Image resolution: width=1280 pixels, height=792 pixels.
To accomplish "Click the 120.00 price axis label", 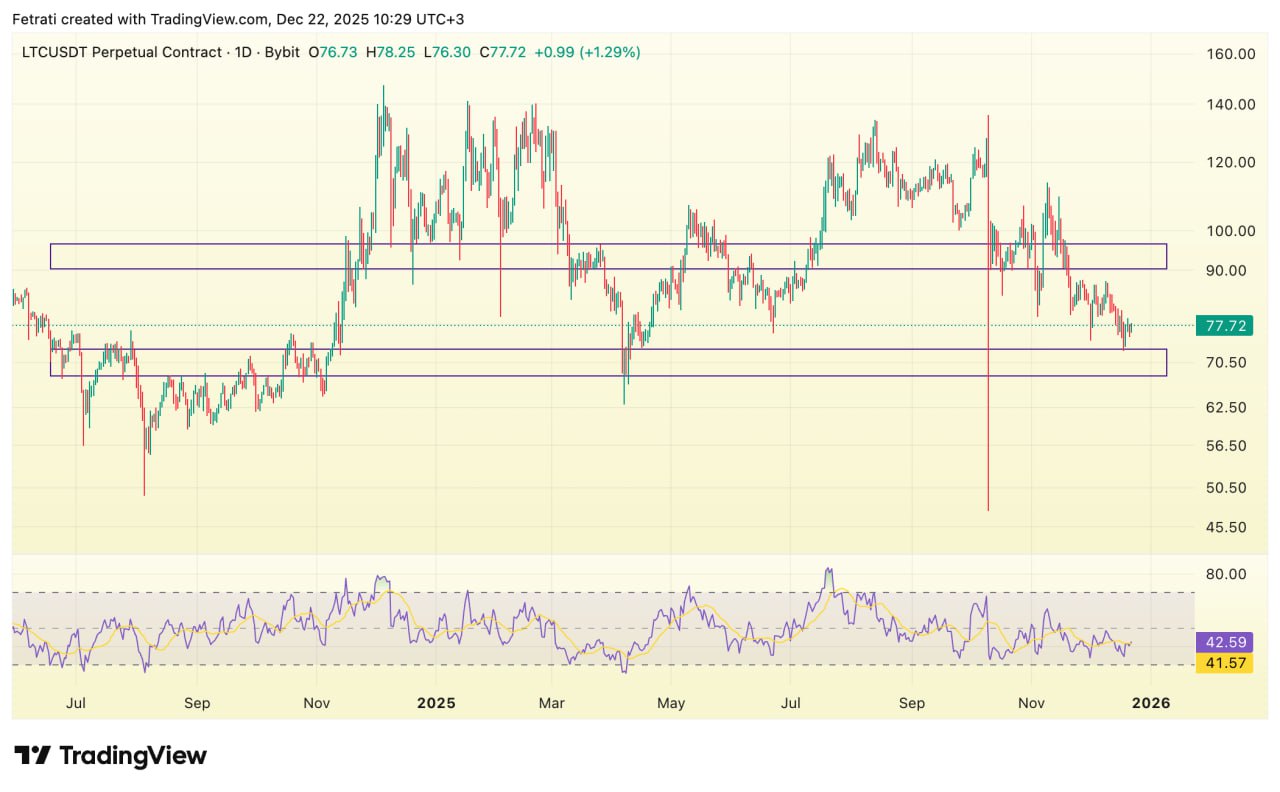I will tap(1230, 162).
